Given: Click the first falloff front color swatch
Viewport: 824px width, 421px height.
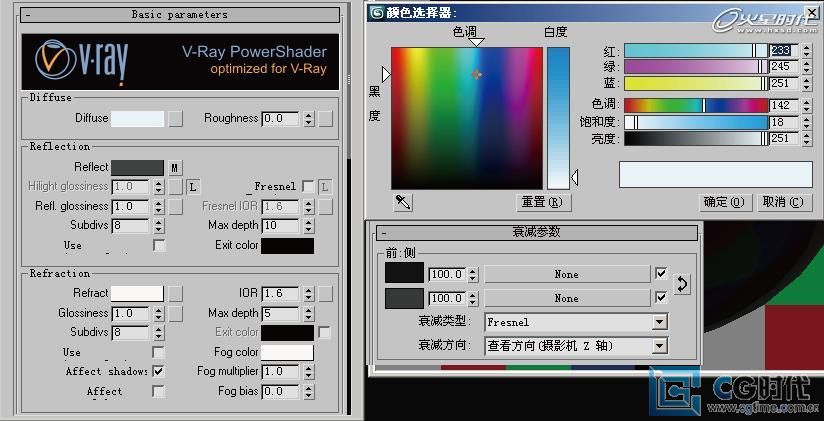Looking at the screenshot, I should [x=404, y=273].
